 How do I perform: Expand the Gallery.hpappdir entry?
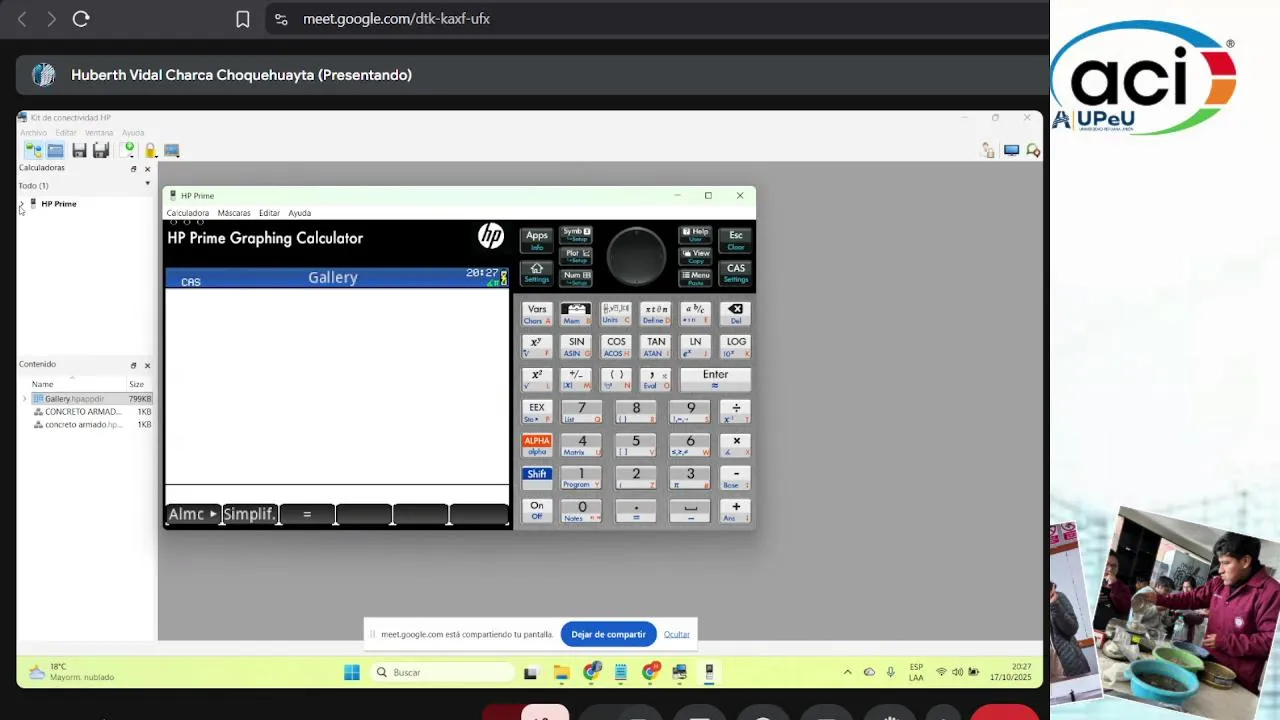click(25, 398)
